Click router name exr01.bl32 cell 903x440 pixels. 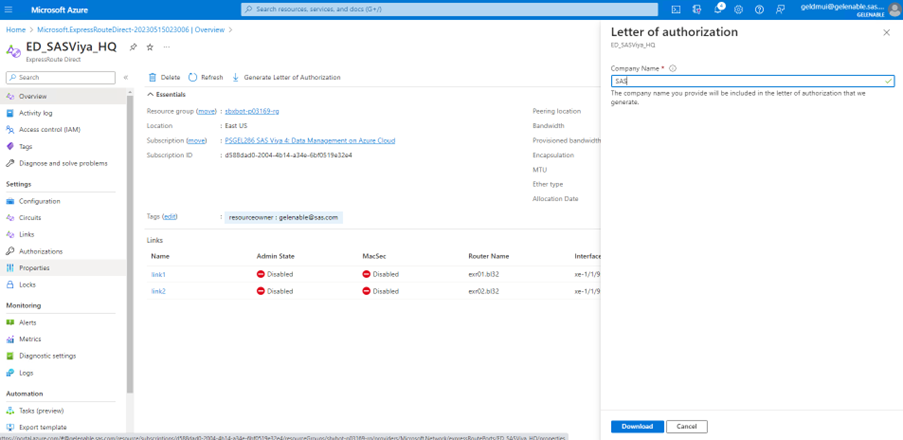[484, 274]
